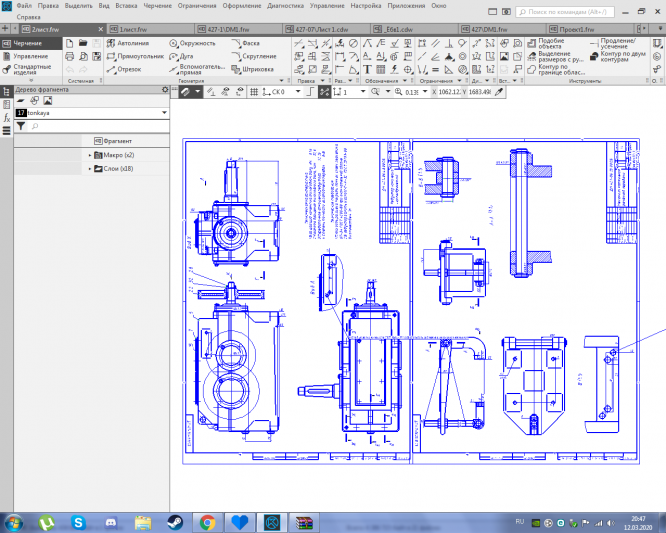Click the Скругление fillet tool
The height and width of the screenshot is (533, 666).
tap(258, 57)
